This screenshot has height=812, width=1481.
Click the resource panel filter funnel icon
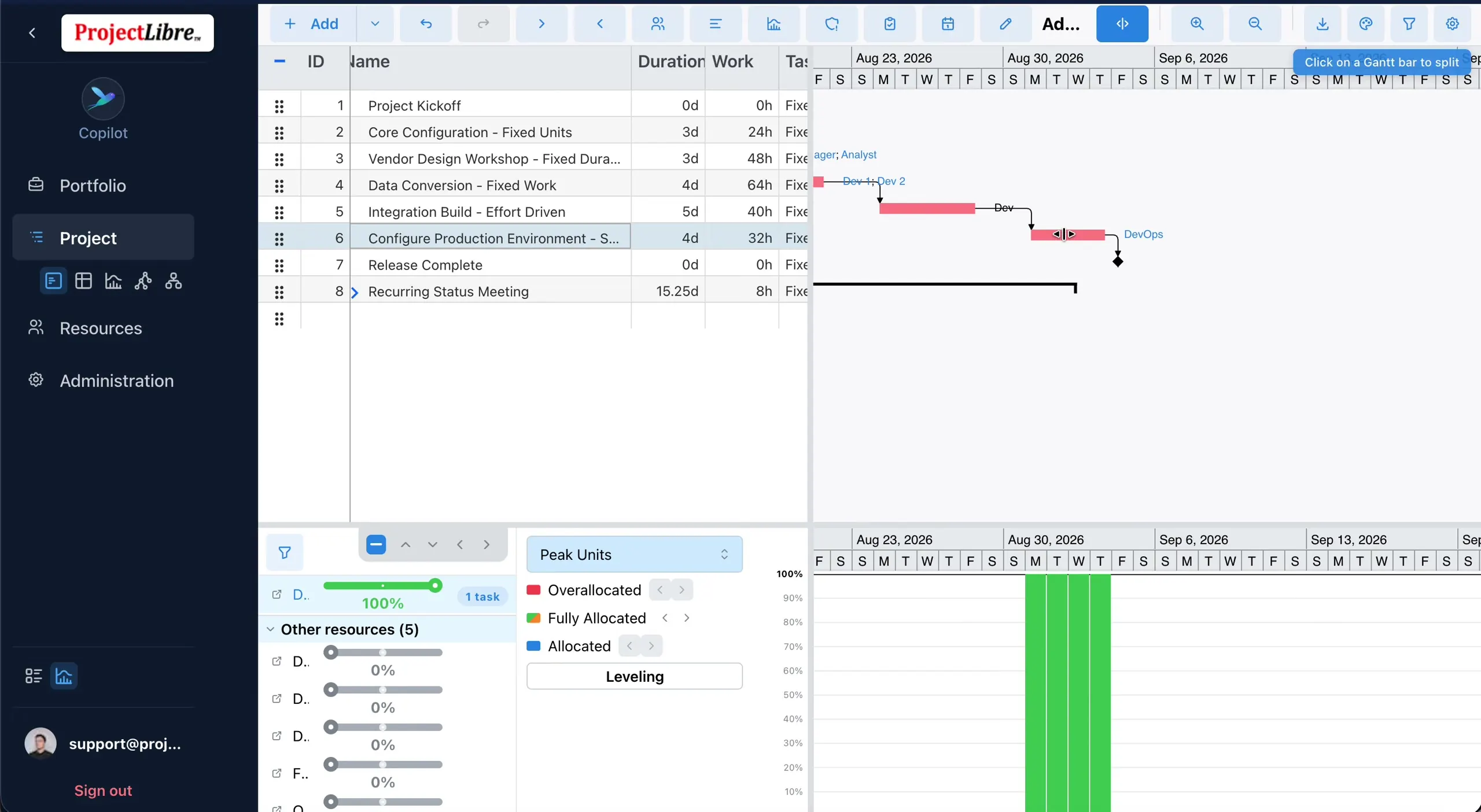(285, 553)
